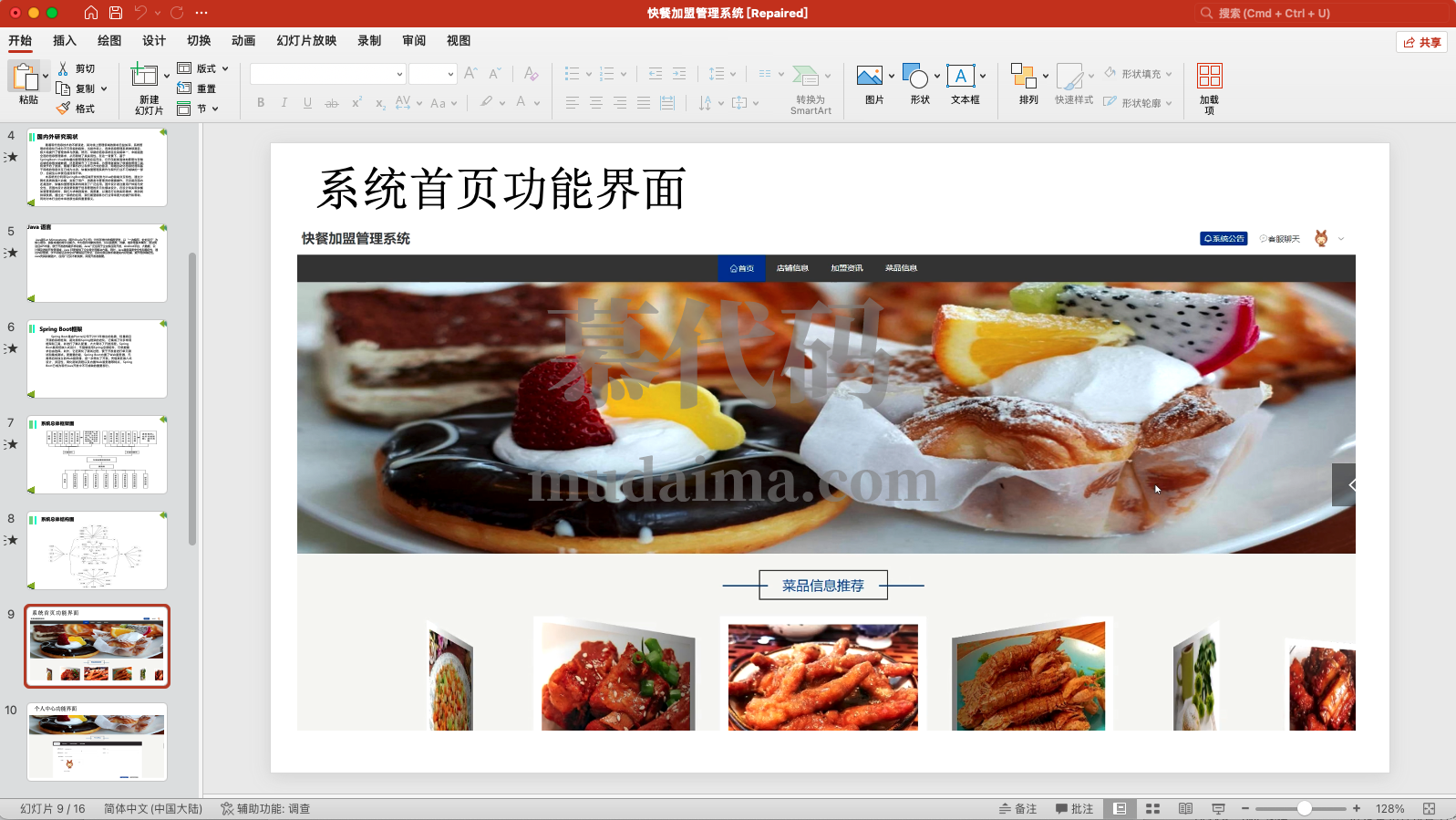Open Notes from the status bar

coord(1017,808)
